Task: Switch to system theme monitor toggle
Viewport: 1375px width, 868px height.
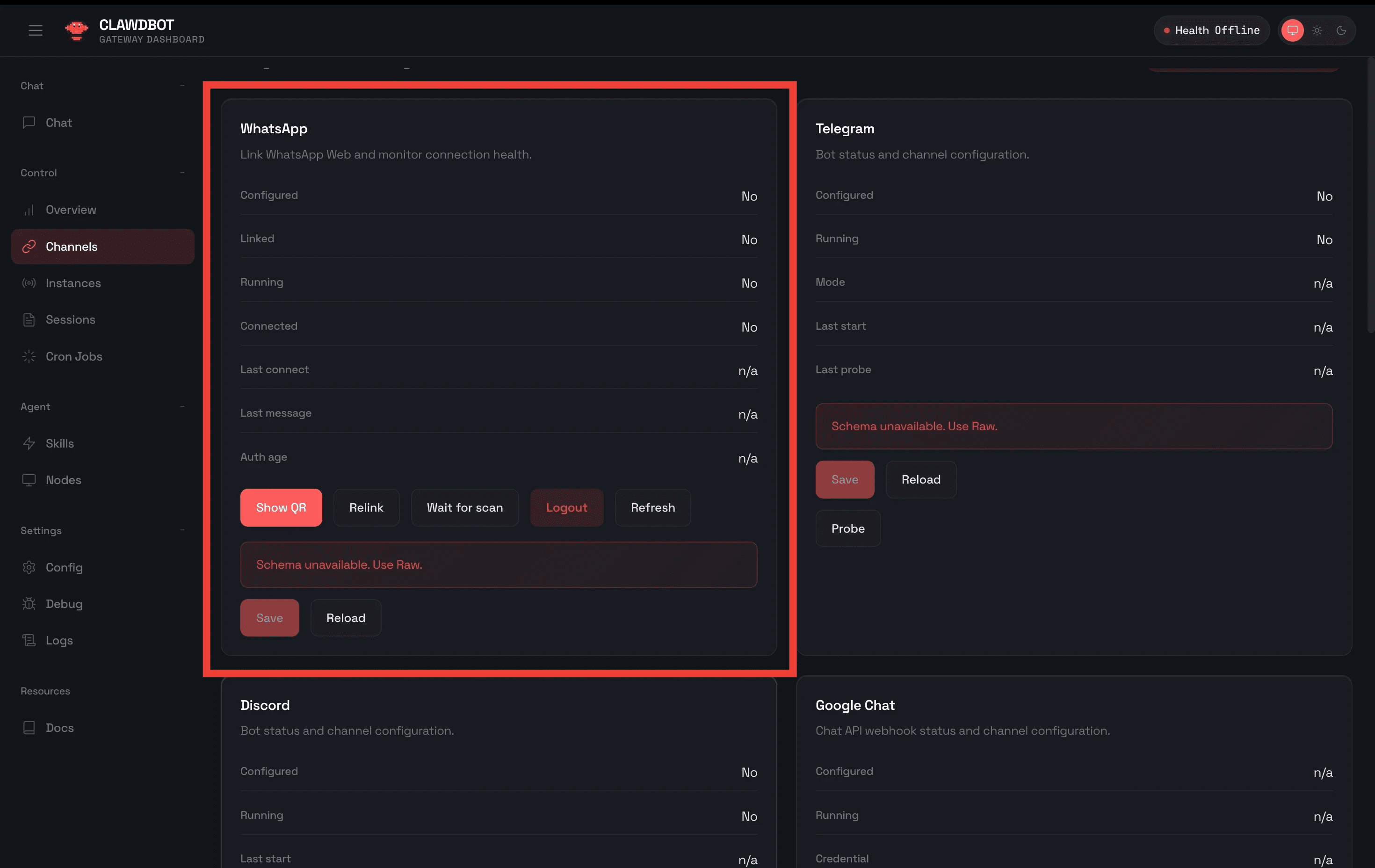Action: click(1292, 30)
